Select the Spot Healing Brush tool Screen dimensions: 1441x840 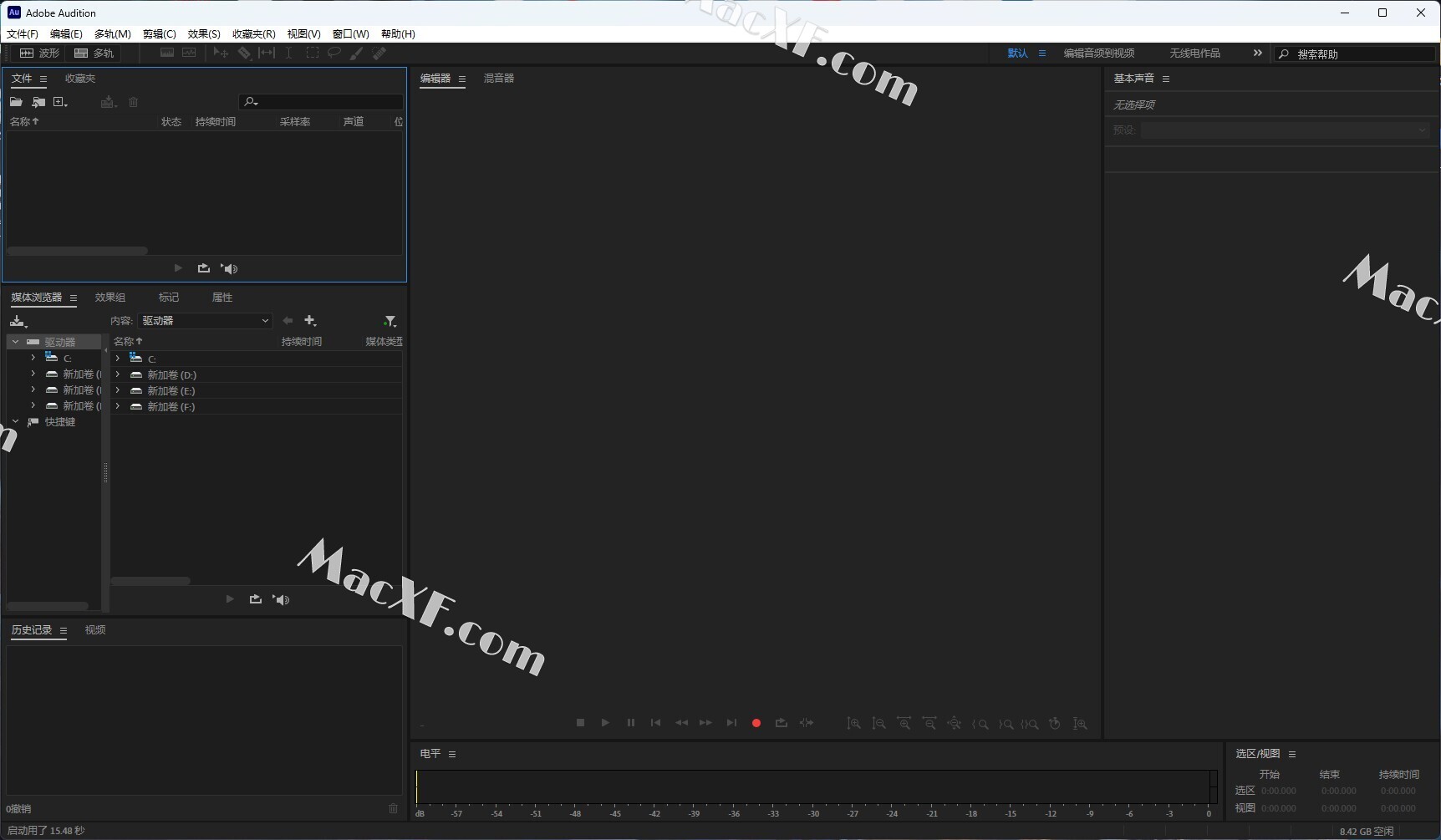point(379,53)
